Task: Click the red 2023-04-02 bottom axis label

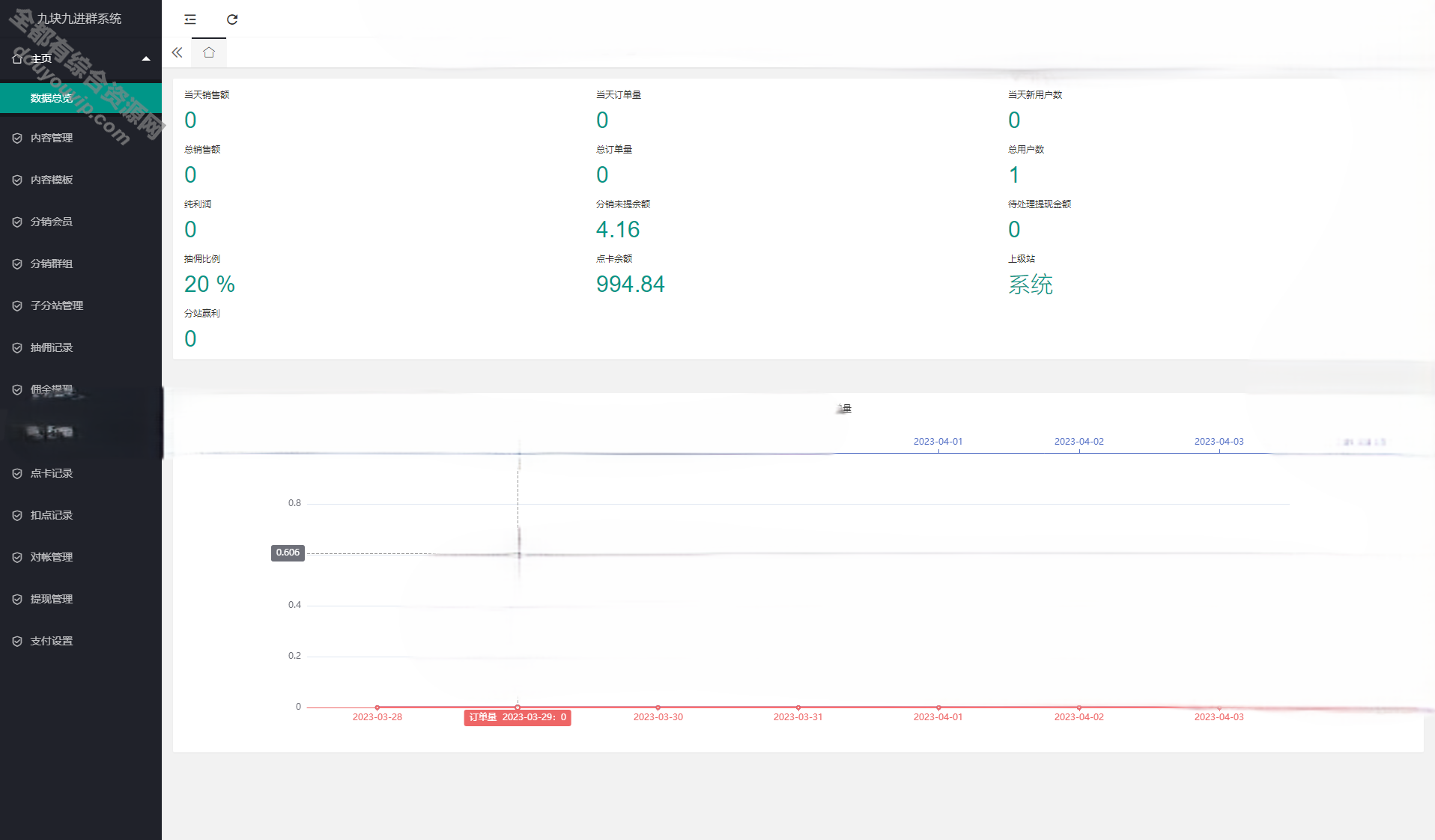Action: point(1079,717)
